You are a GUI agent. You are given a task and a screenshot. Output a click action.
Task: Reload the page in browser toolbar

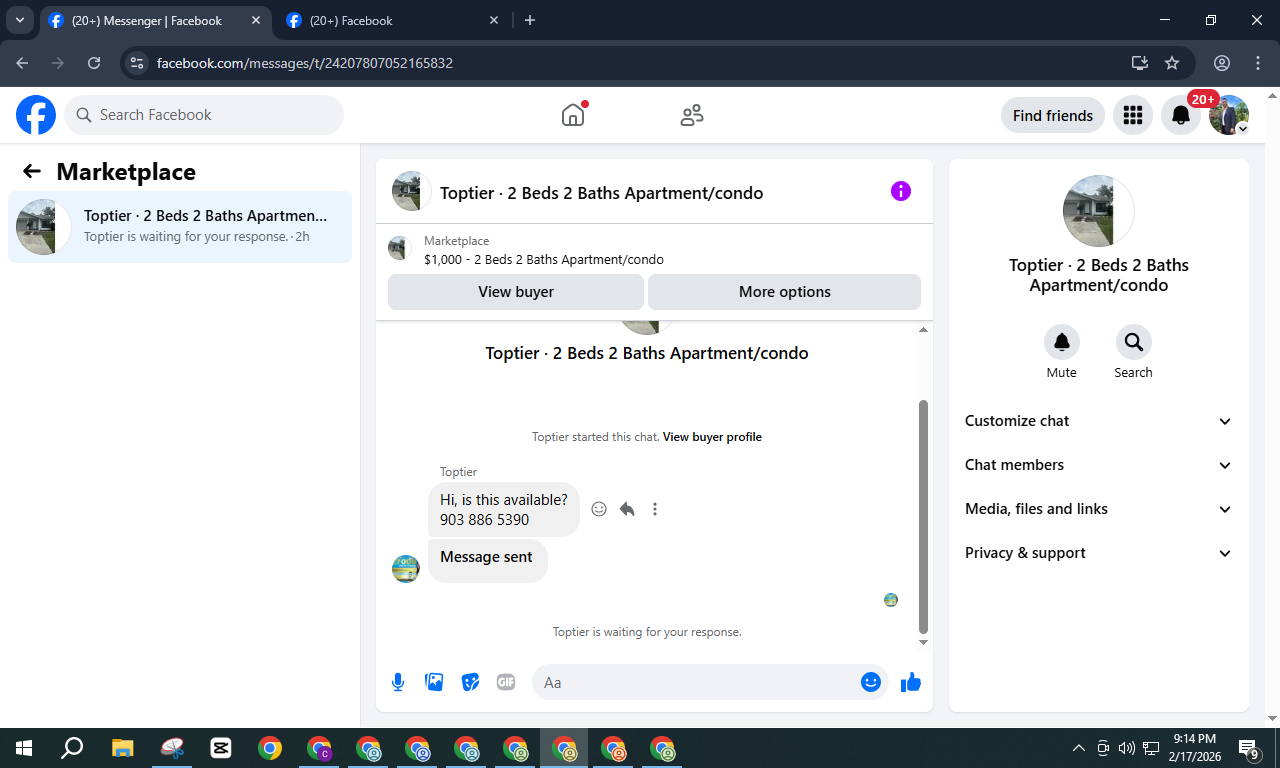[x=94, y=63]
